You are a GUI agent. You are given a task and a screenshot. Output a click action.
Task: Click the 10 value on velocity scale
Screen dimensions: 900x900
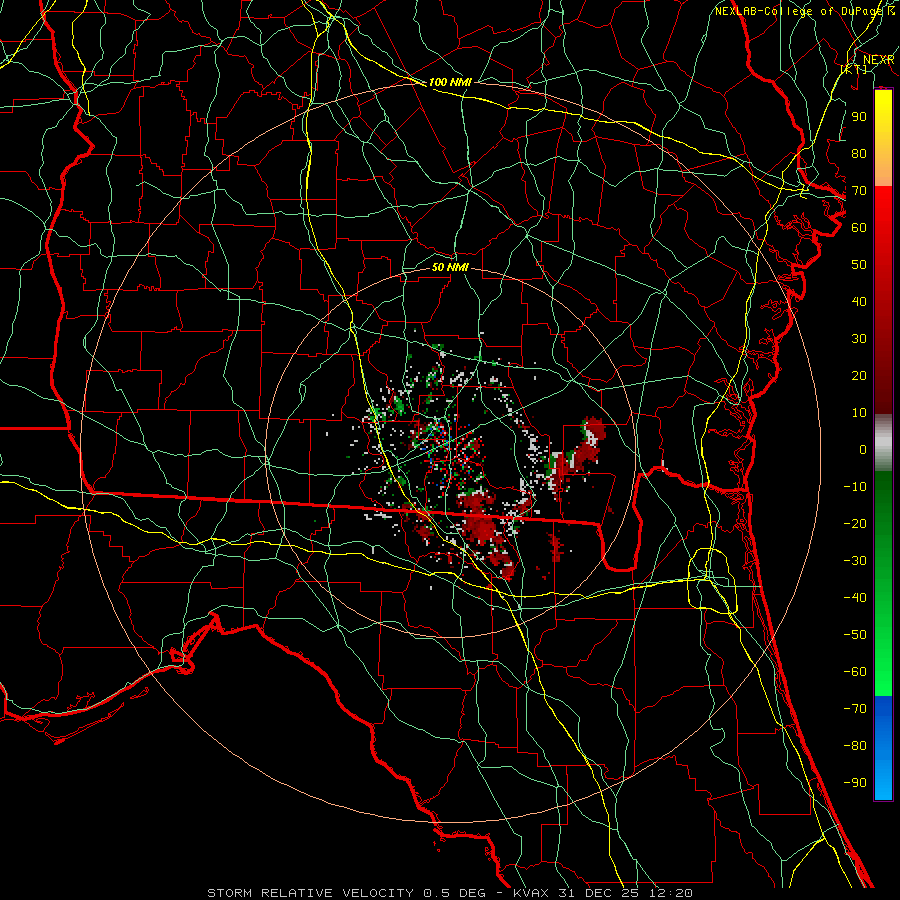pyautogui.click(x=859, y=413)
